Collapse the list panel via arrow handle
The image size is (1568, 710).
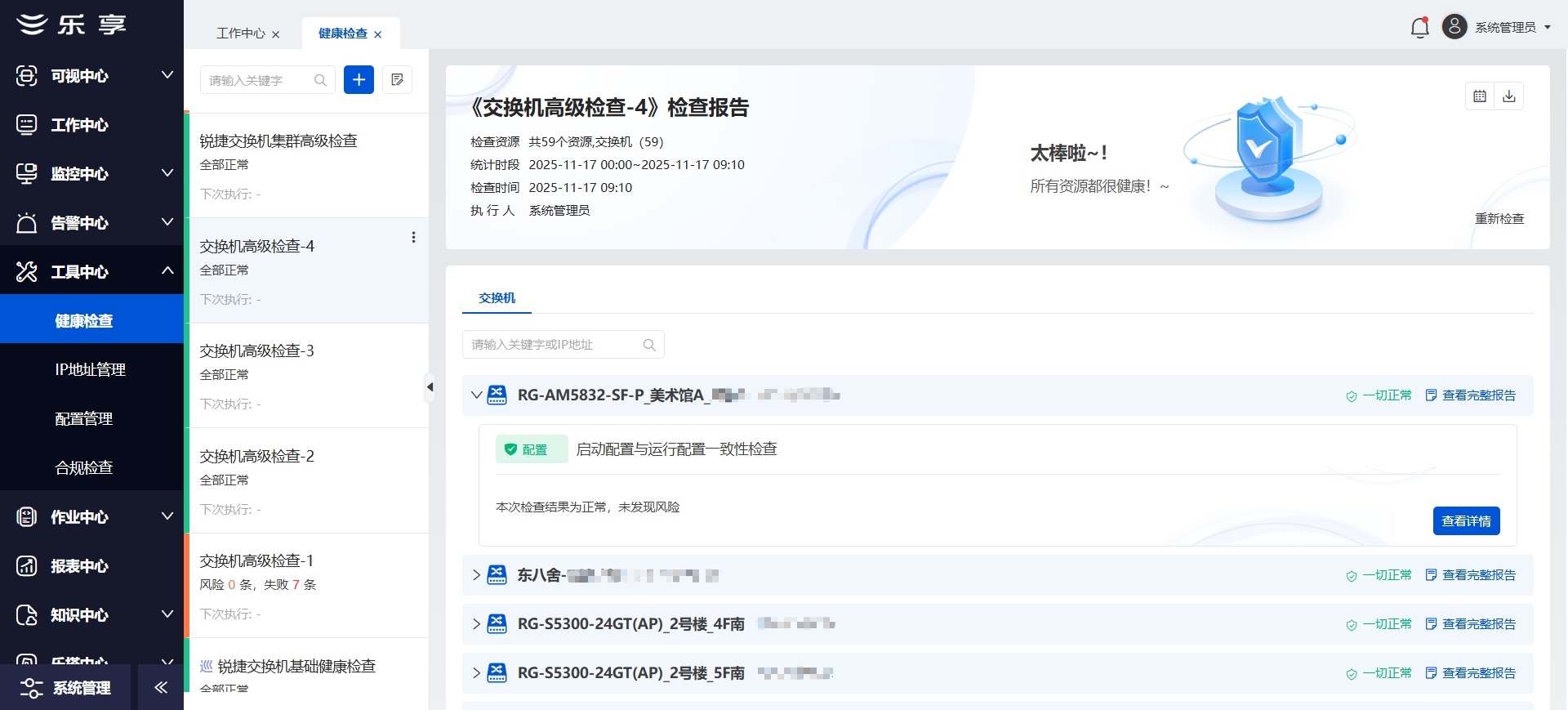click(x=430, y=387)
